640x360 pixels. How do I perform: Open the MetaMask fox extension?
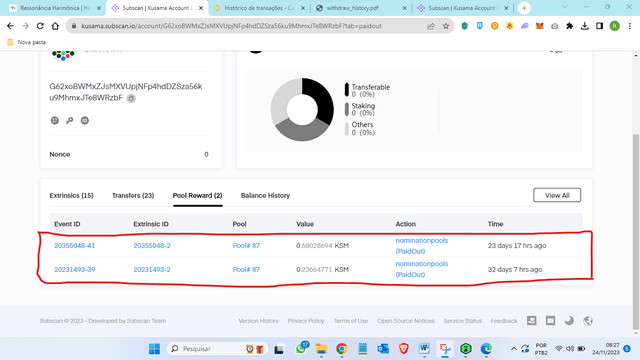540,26
